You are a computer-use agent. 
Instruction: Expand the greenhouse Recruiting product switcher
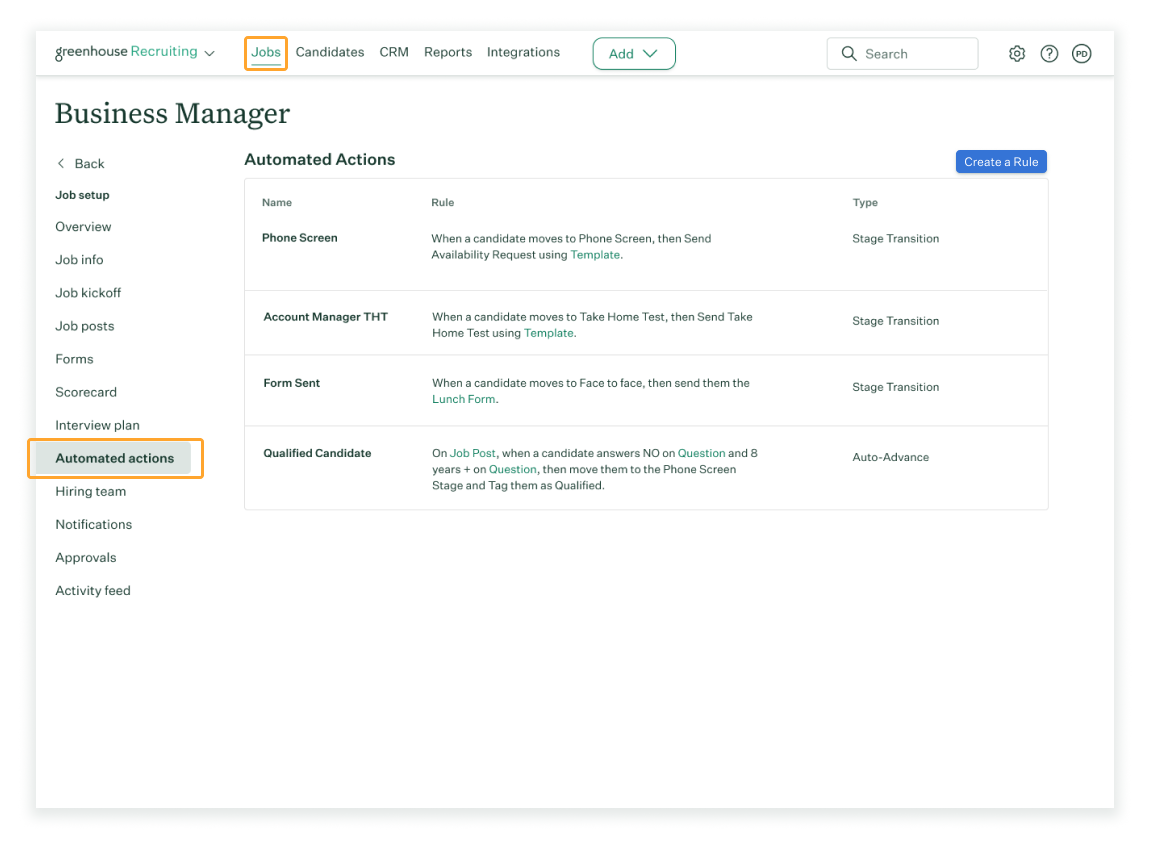click(134, 52)
